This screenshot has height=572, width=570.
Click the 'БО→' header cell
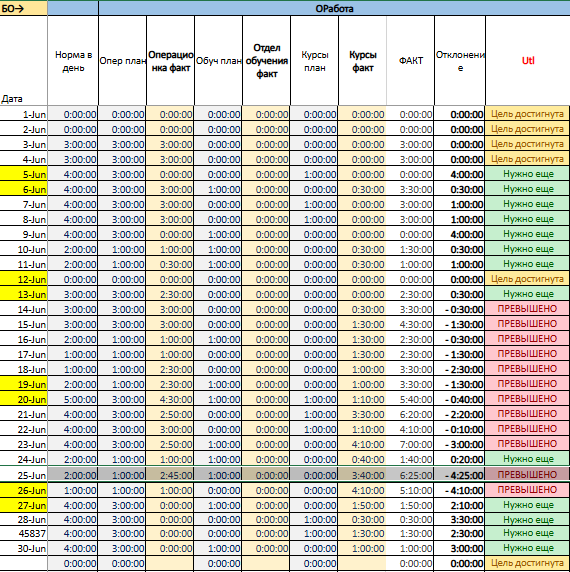(24, 8)
